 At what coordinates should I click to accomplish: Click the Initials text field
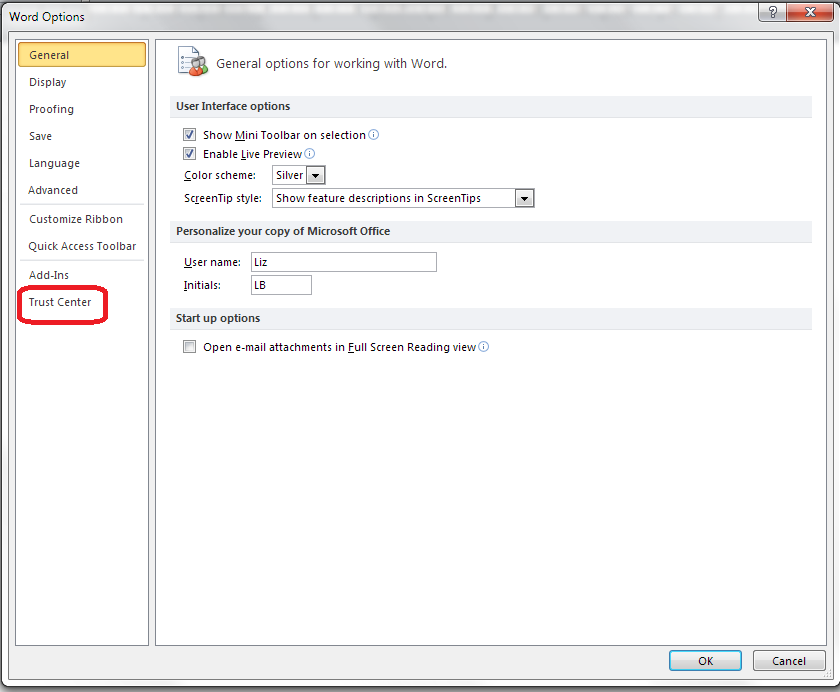280,285
